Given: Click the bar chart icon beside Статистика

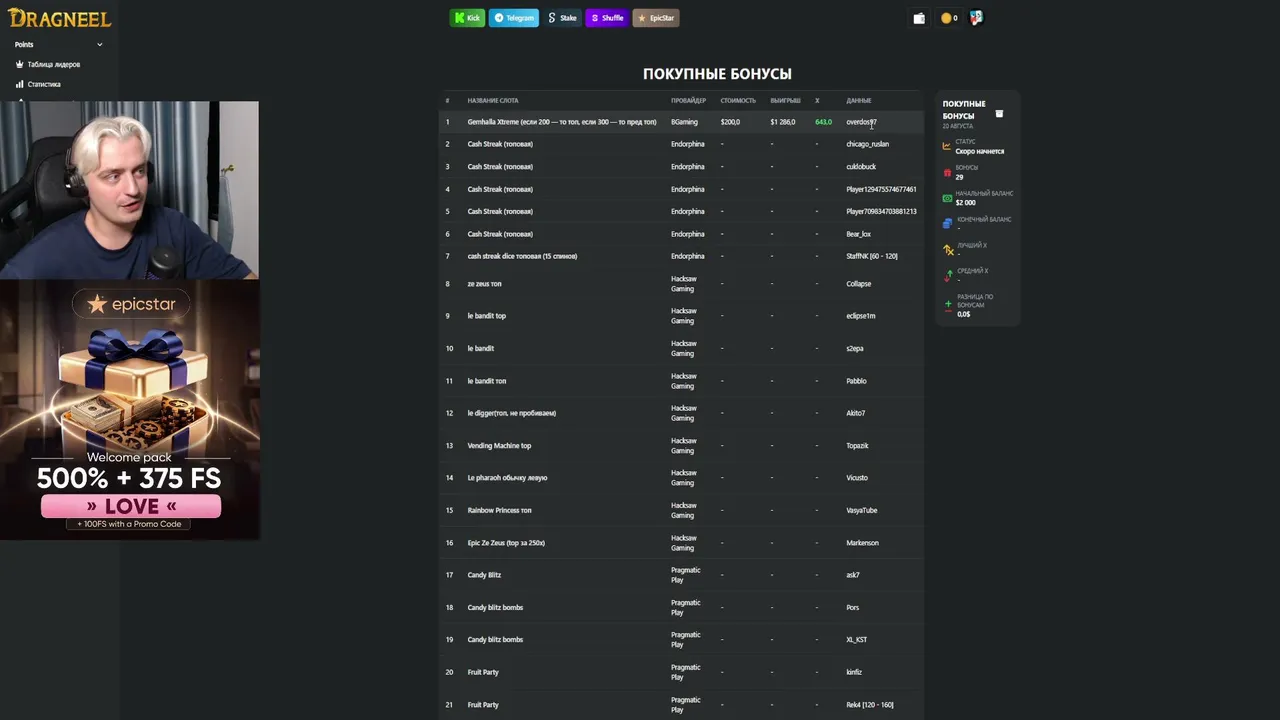Looking at the screenshot, I should pyautogui.click(x=20, y=84).
